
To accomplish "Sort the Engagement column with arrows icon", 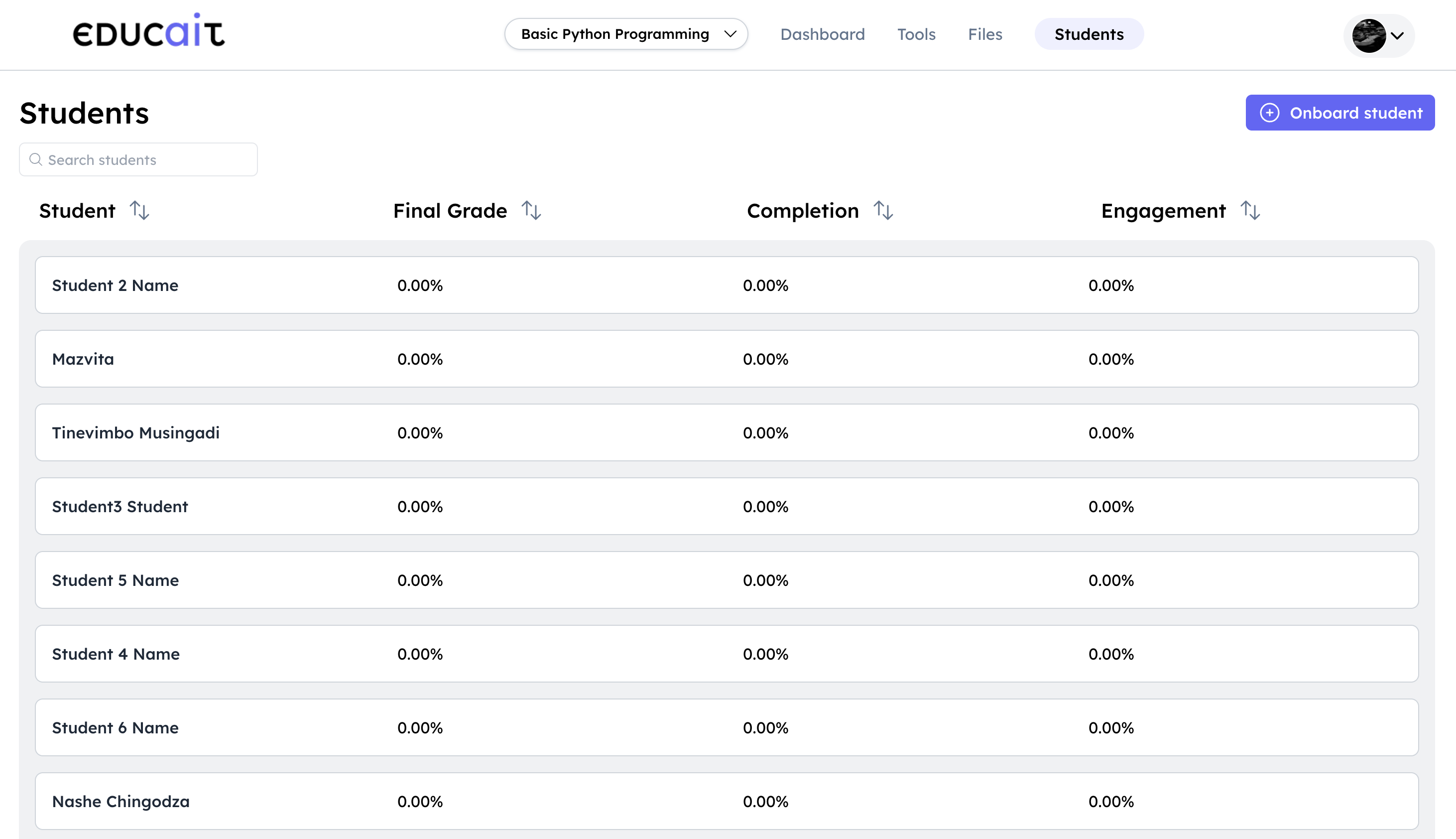I will [1250, 210].
